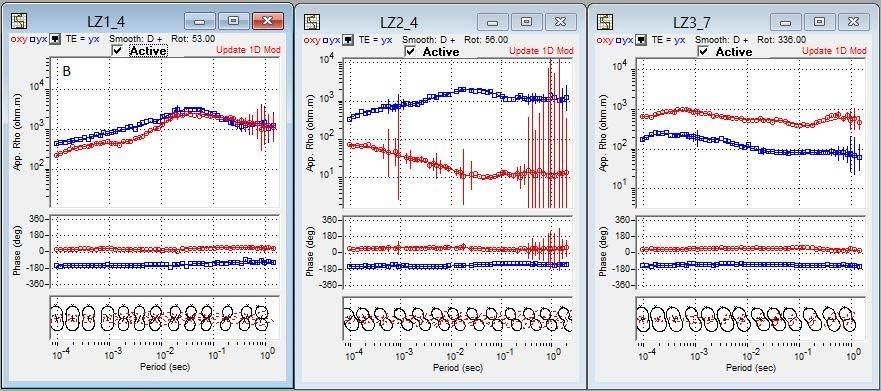Uncheck the Active checkbox in LZ1_4
Screen dimensions: 881x391
pyautogui.click(x=117, y=51)
